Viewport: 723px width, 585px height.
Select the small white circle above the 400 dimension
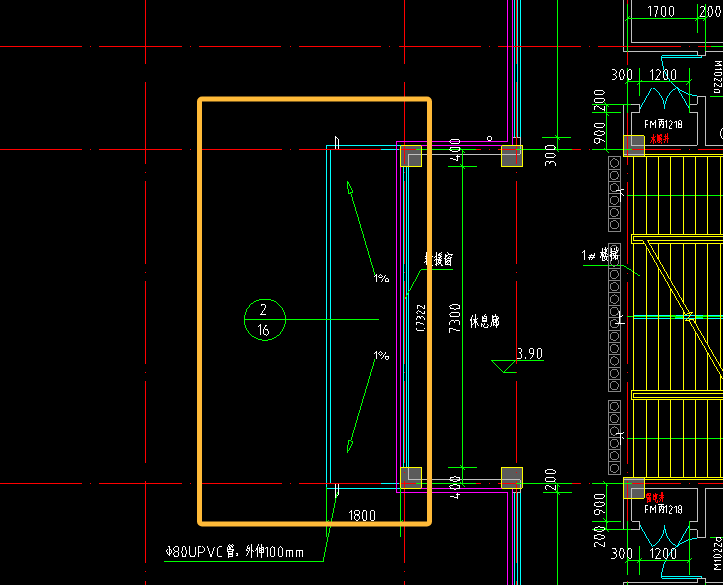489,138
